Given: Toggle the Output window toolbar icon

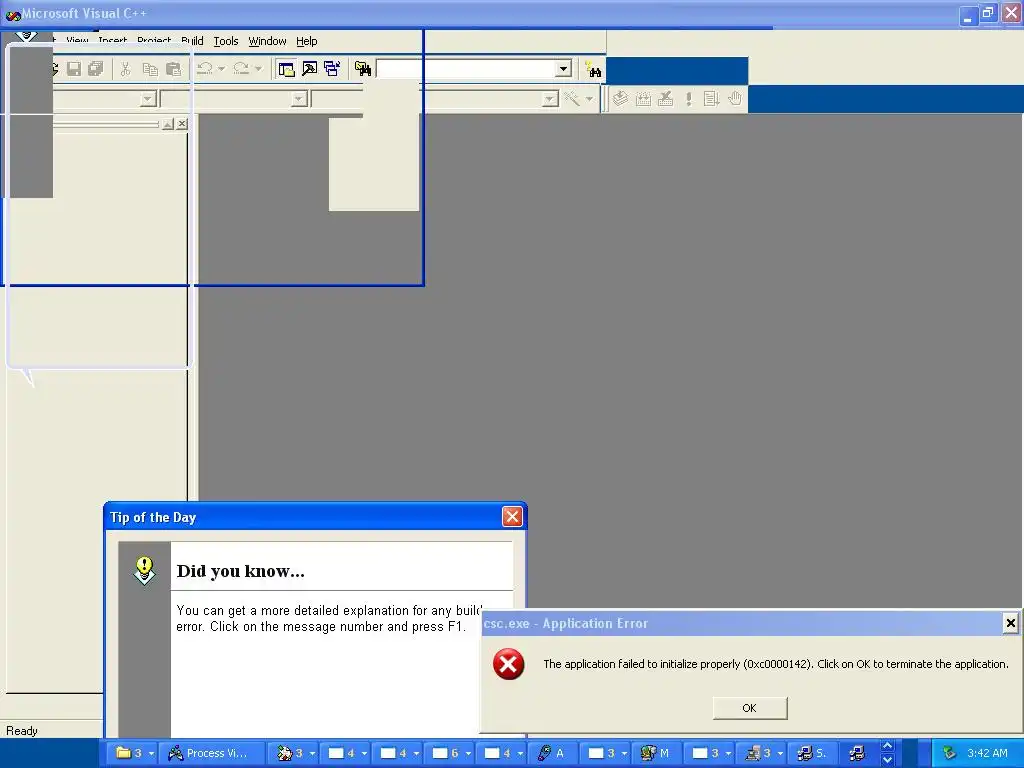Looking at the screenshot, I should 310,69.
